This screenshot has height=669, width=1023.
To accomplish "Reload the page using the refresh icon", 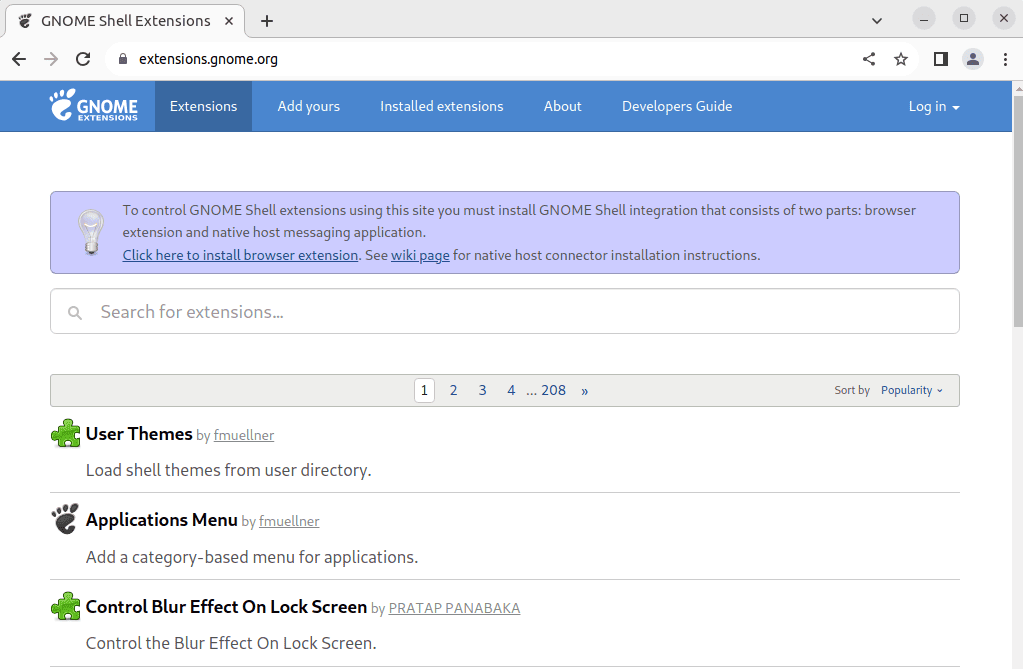I will click(83, 59).
